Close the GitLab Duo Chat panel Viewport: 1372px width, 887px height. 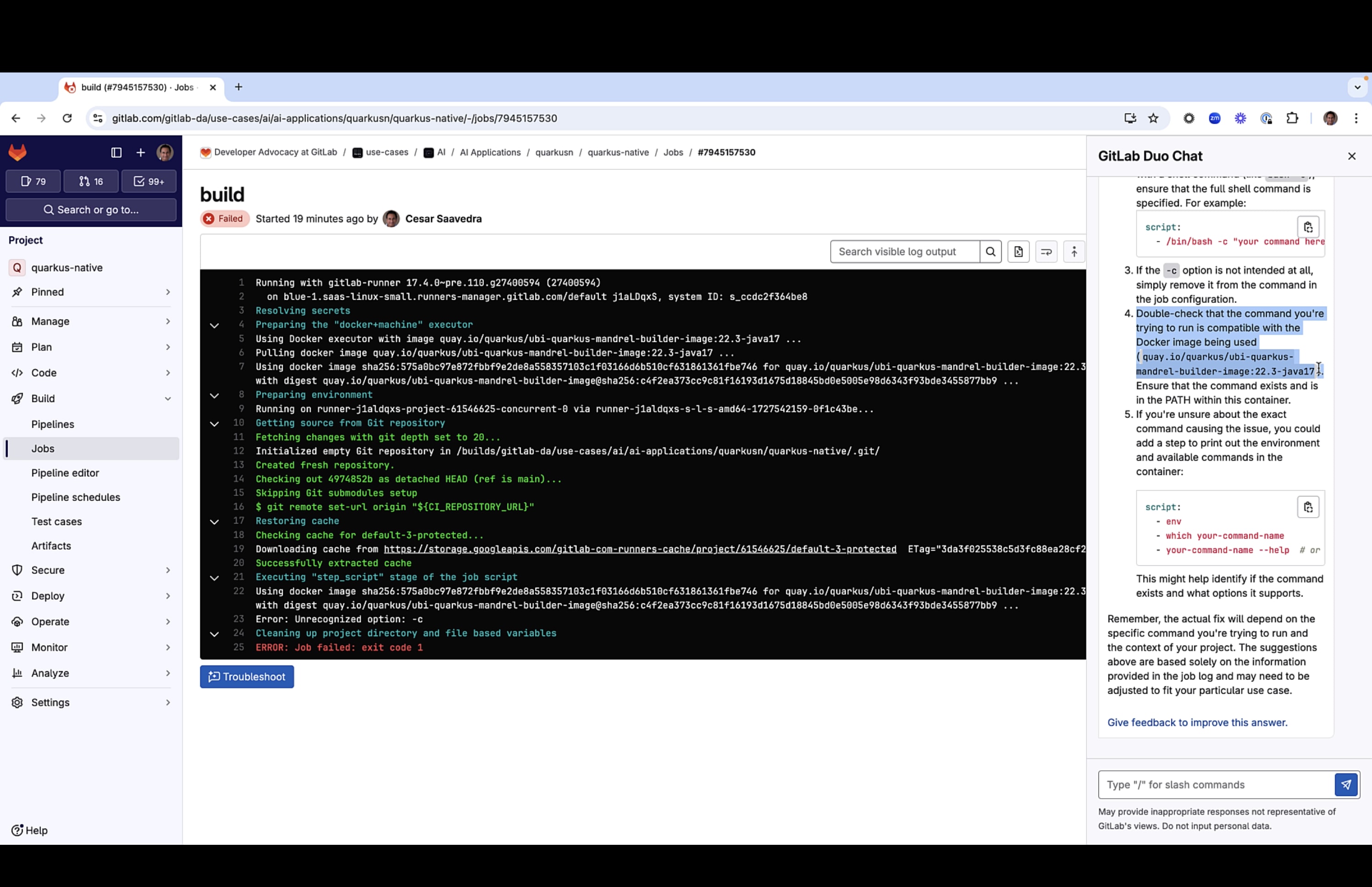(1351, 156)
